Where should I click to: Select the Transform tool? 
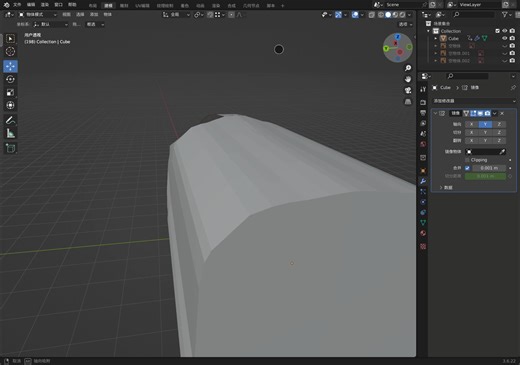[x=10, y=105]
